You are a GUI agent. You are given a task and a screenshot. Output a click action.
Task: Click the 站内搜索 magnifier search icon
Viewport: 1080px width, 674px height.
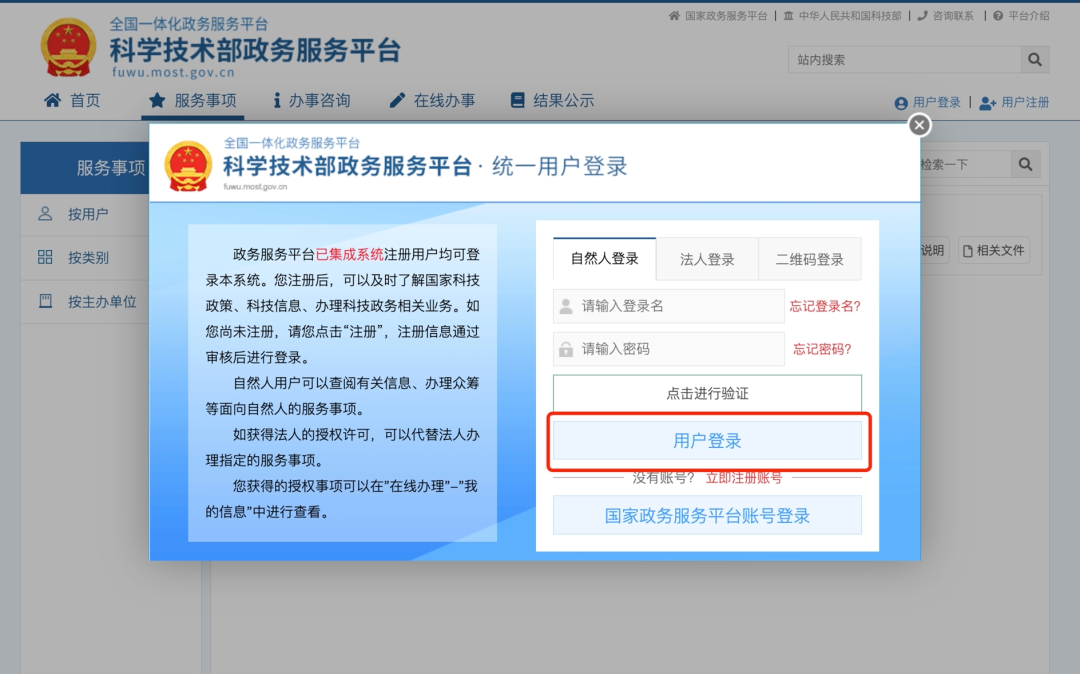tap(1034, 59)
